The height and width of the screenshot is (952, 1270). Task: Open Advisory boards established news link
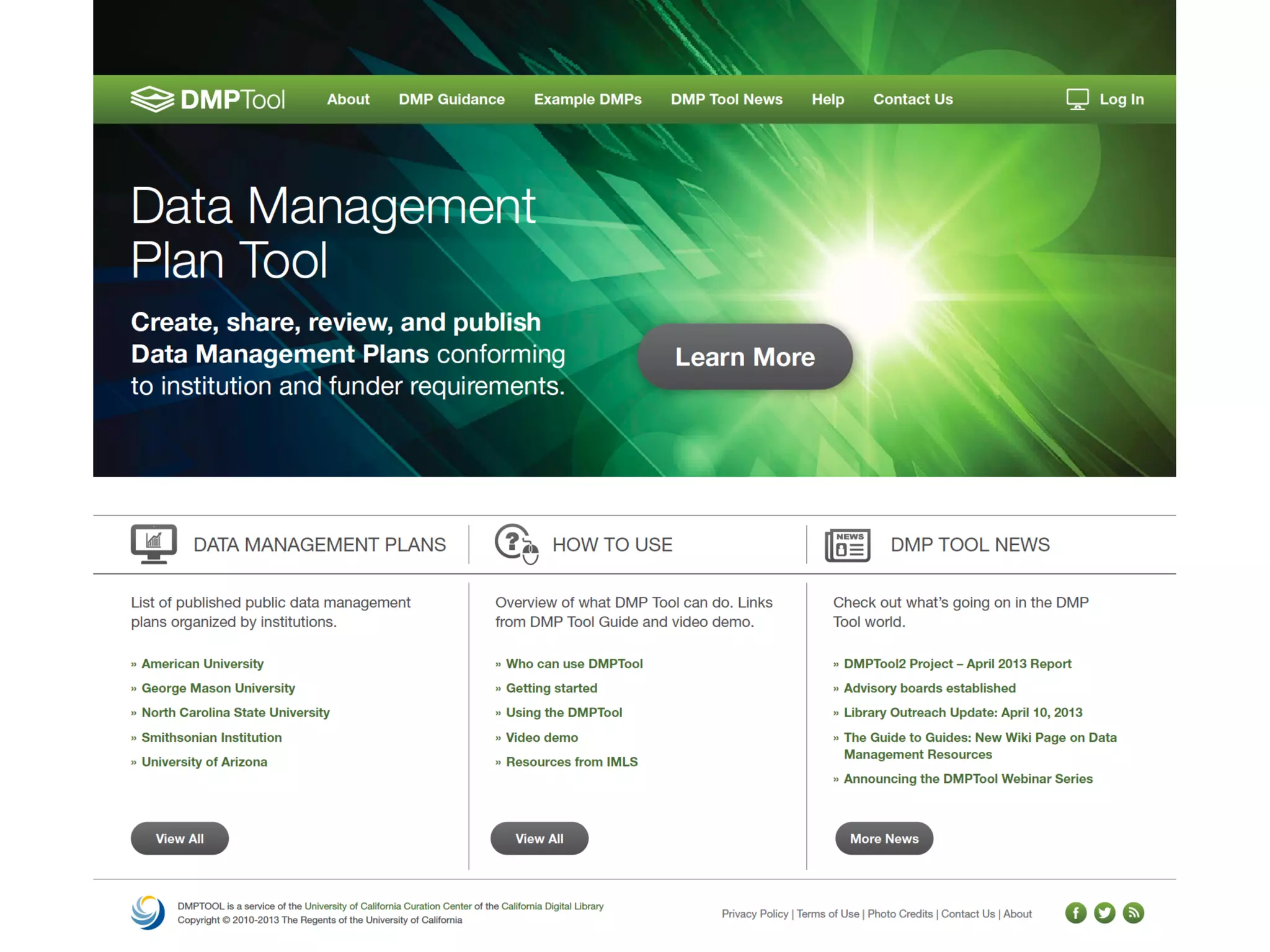coord(929,688)
